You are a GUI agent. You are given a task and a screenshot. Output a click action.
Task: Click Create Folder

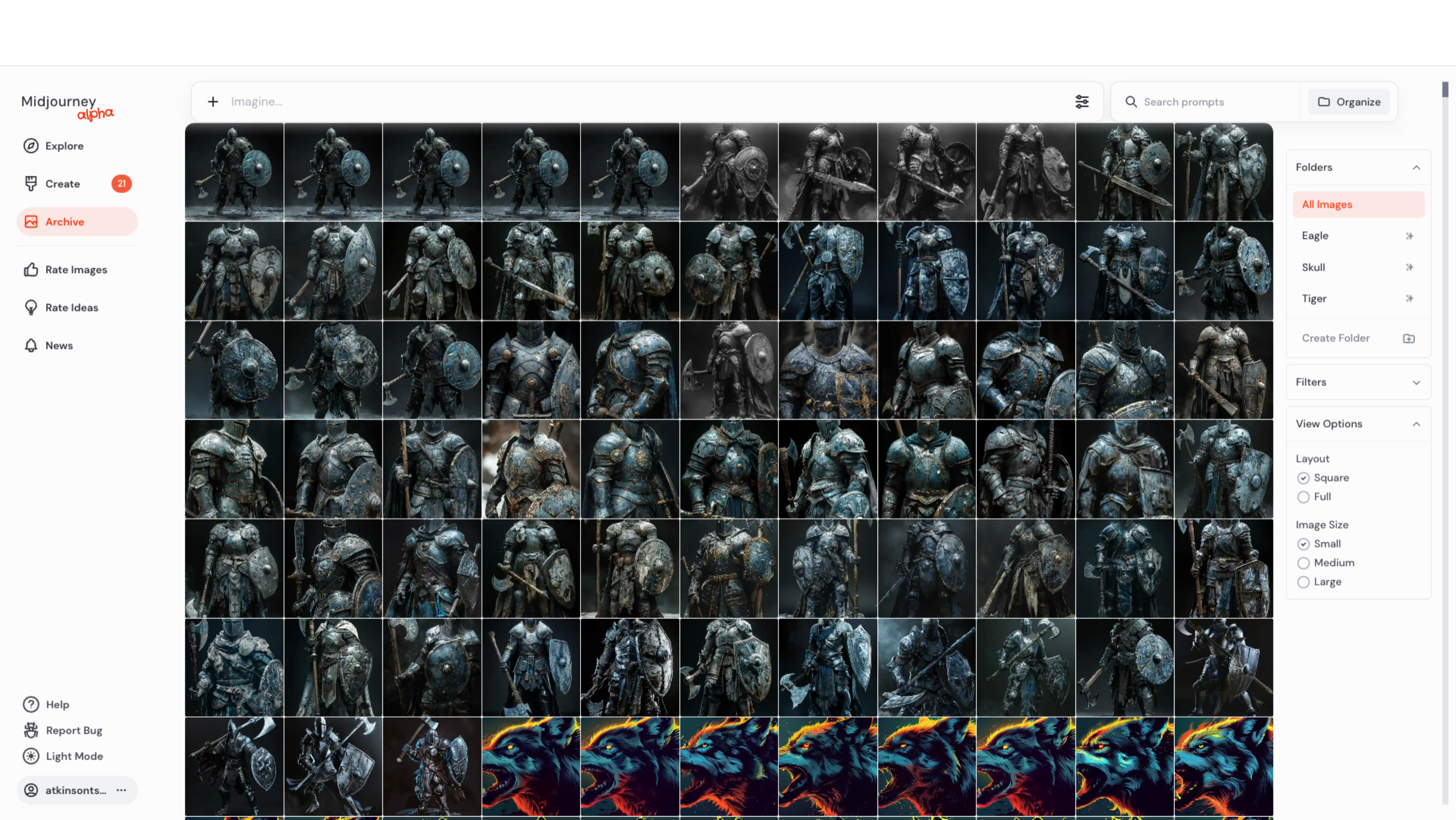click(x=1336, y=337)
